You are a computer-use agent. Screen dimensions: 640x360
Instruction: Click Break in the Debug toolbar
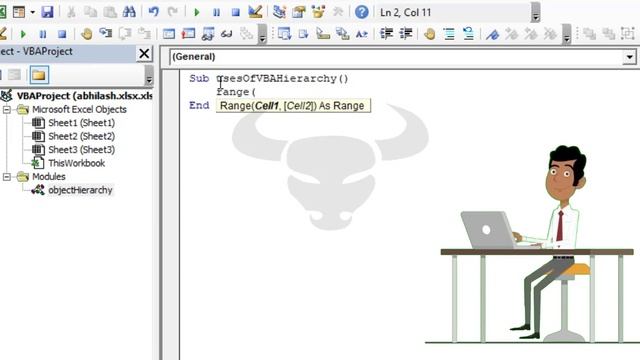tap(42, 34)
